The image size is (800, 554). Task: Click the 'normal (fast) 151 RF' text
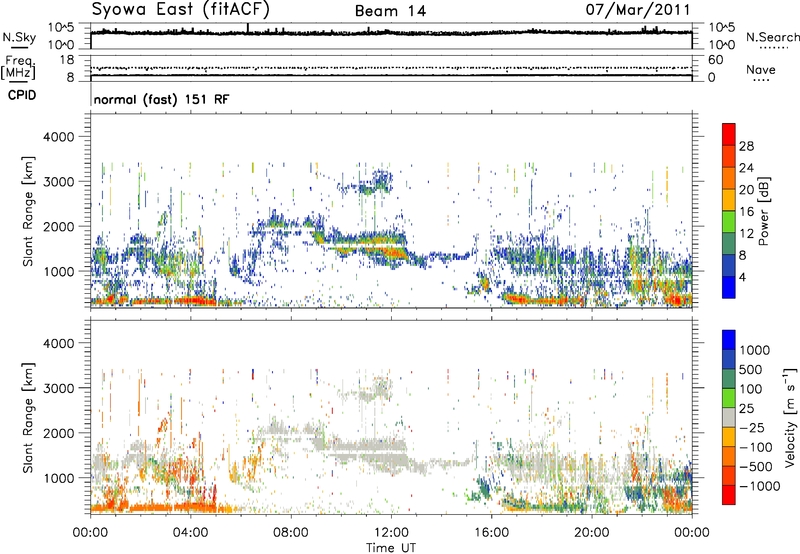(x=162, y=99)
